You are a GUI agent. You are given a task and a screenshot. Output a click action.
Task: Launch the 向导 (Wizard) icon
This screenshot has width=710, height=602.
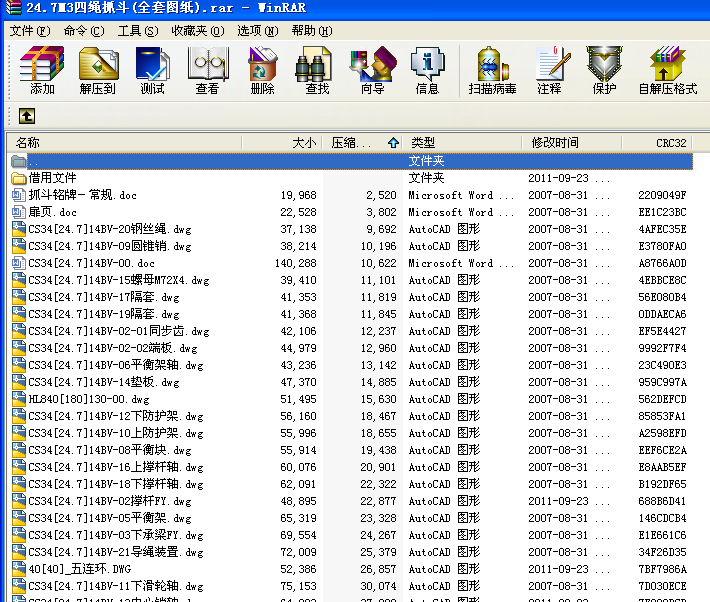coord(372,70)
